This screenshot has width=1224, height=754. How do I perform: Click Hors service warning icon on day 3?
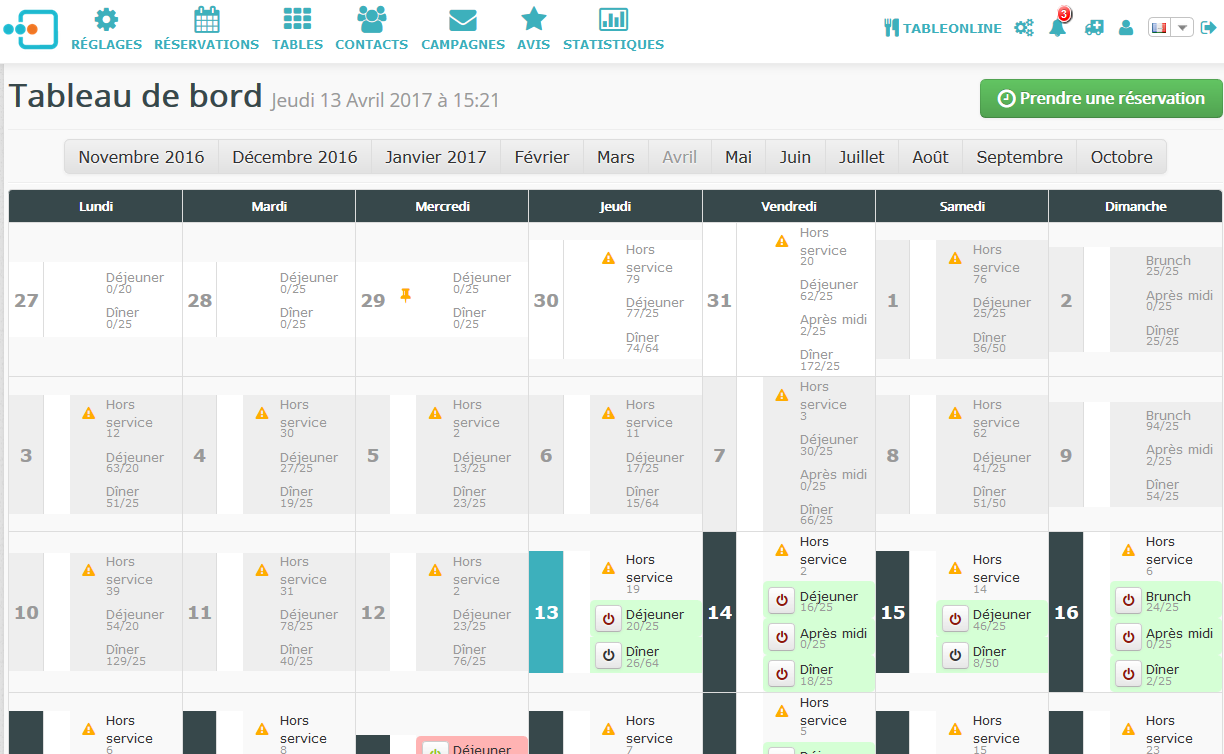click(88, 413)
